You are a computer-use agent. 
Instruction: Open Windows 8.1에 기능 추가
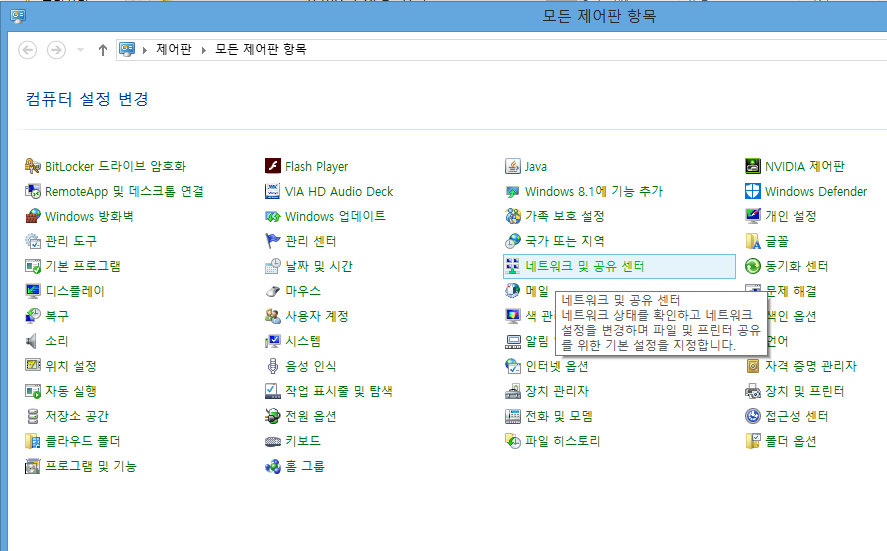[593, 191]
